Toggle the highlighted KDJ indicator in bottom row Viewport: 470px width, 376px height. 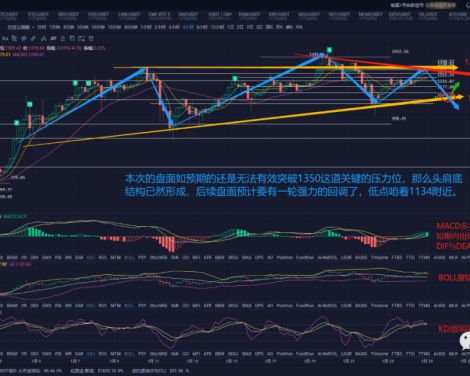(x=91, y=353)
